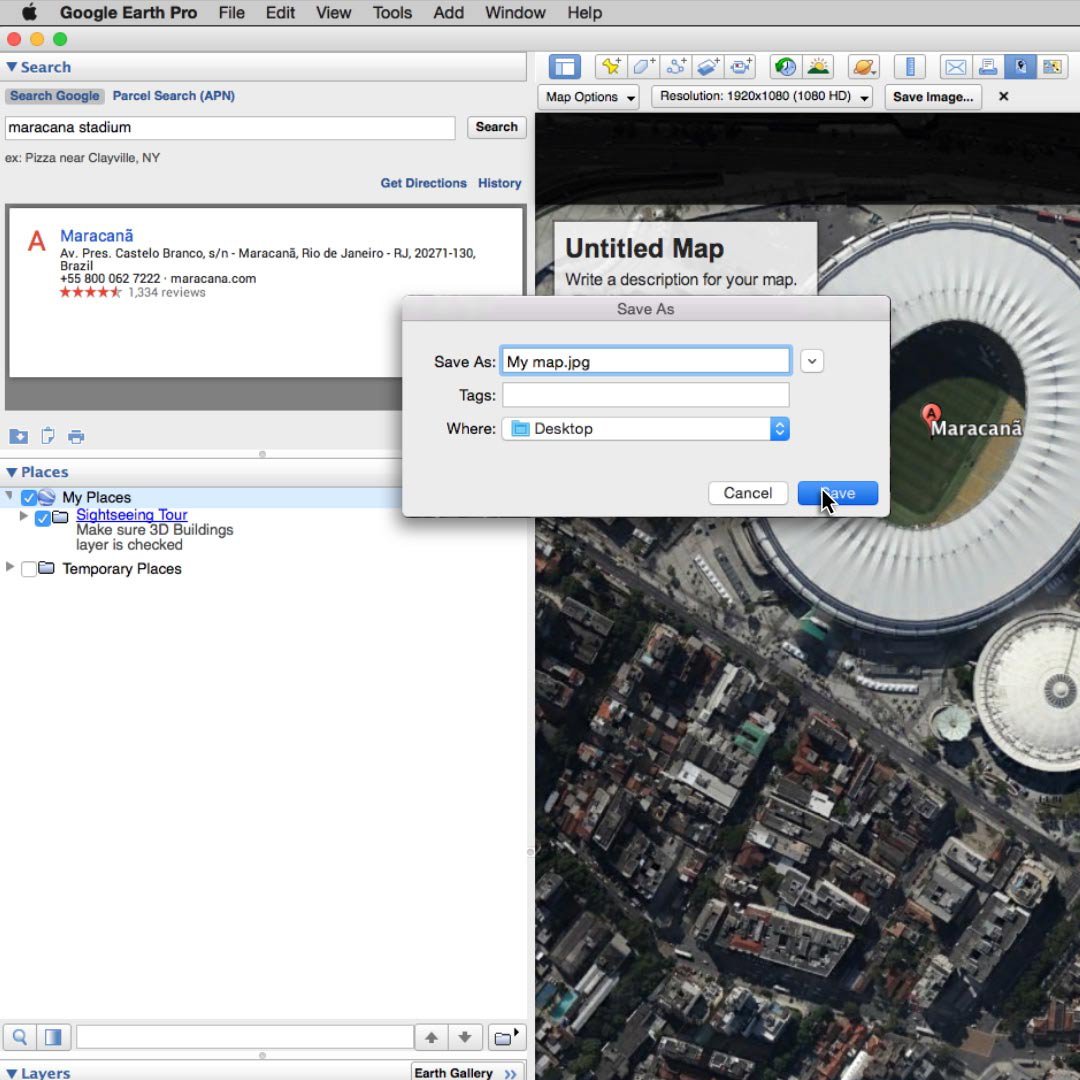Add a placemark with the pushpin icon
This screenshot has width=1080, height=1080.
(x=610, y=67)
